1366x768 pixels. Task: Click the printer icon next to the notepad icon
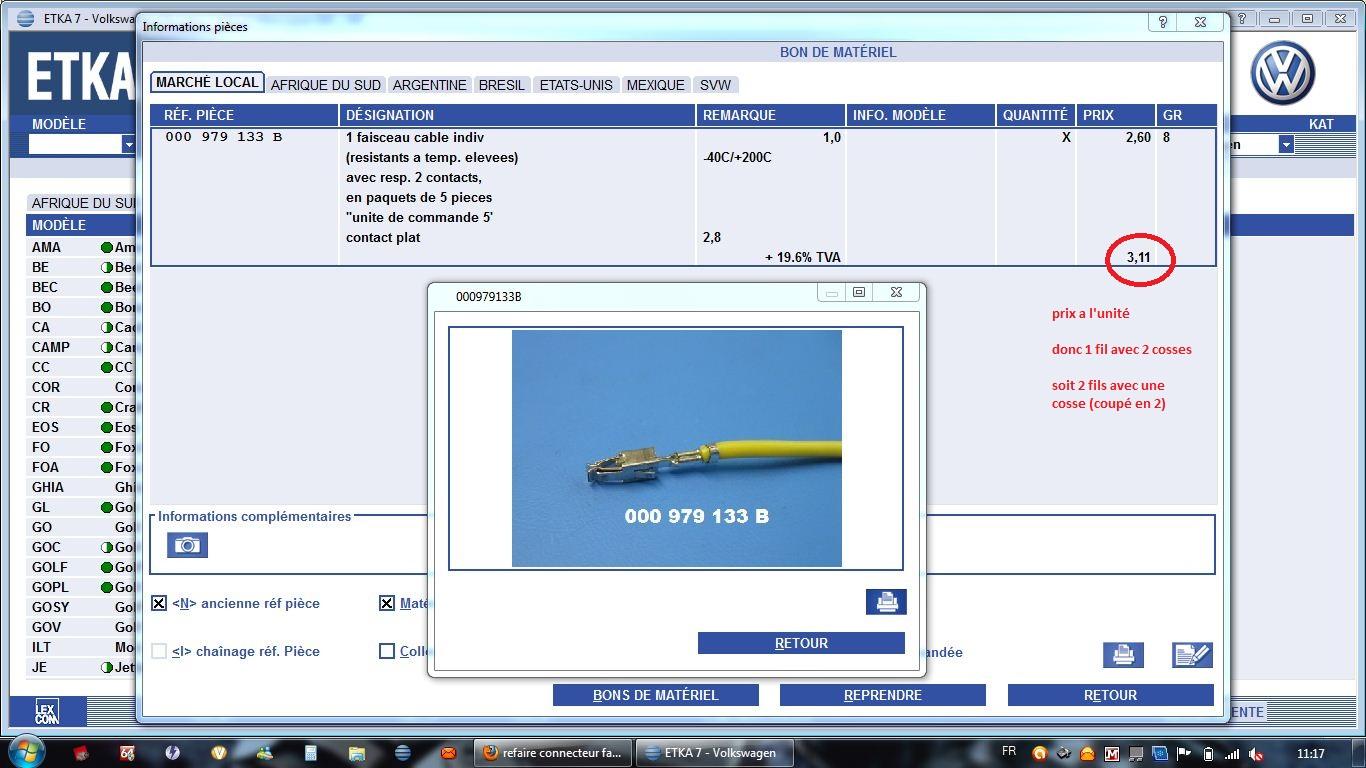tap(1123, 655)
